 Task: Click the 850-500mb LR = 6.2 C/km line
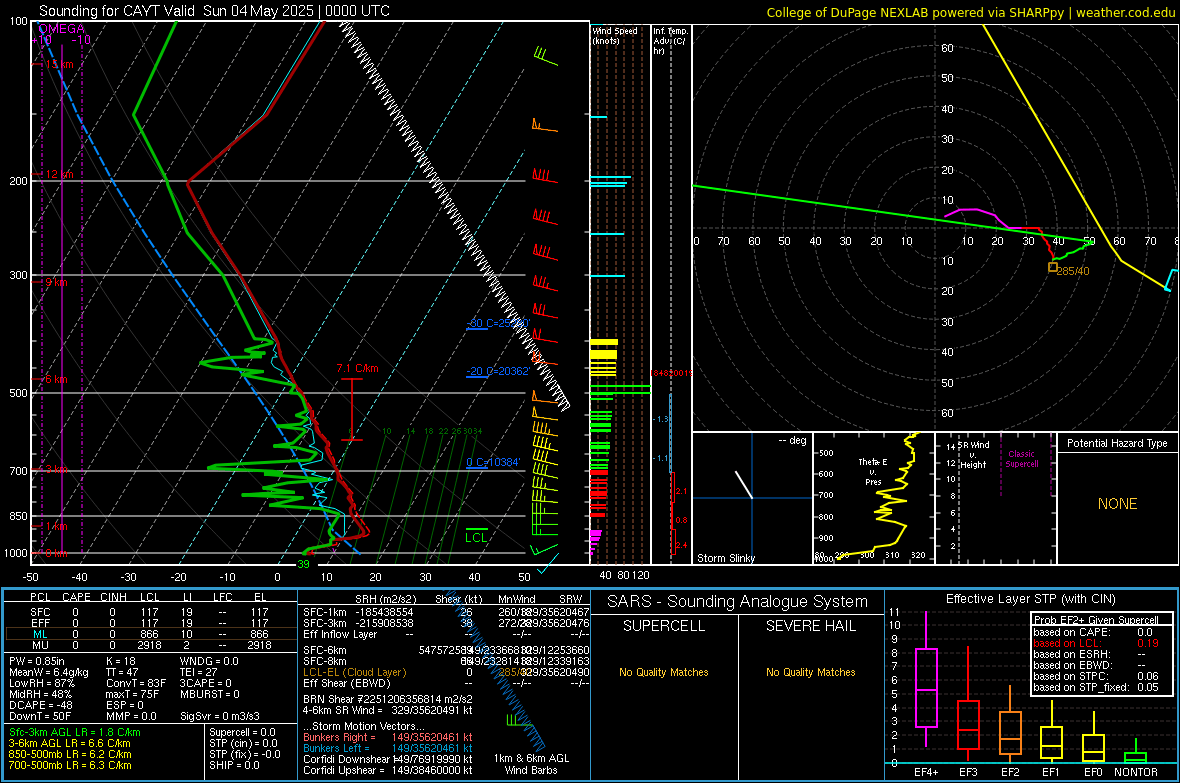click(x=70, y=754)
